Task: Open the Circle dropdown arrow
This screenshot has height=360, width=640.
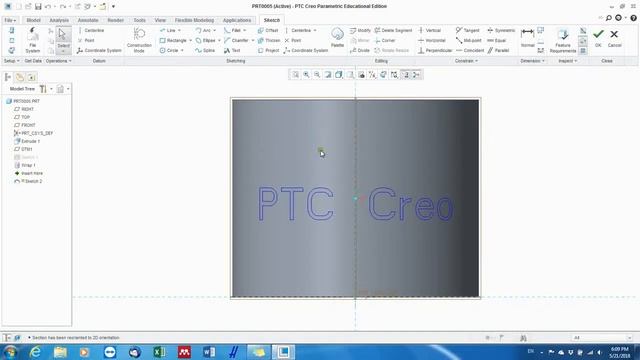Action: [182, 51]
